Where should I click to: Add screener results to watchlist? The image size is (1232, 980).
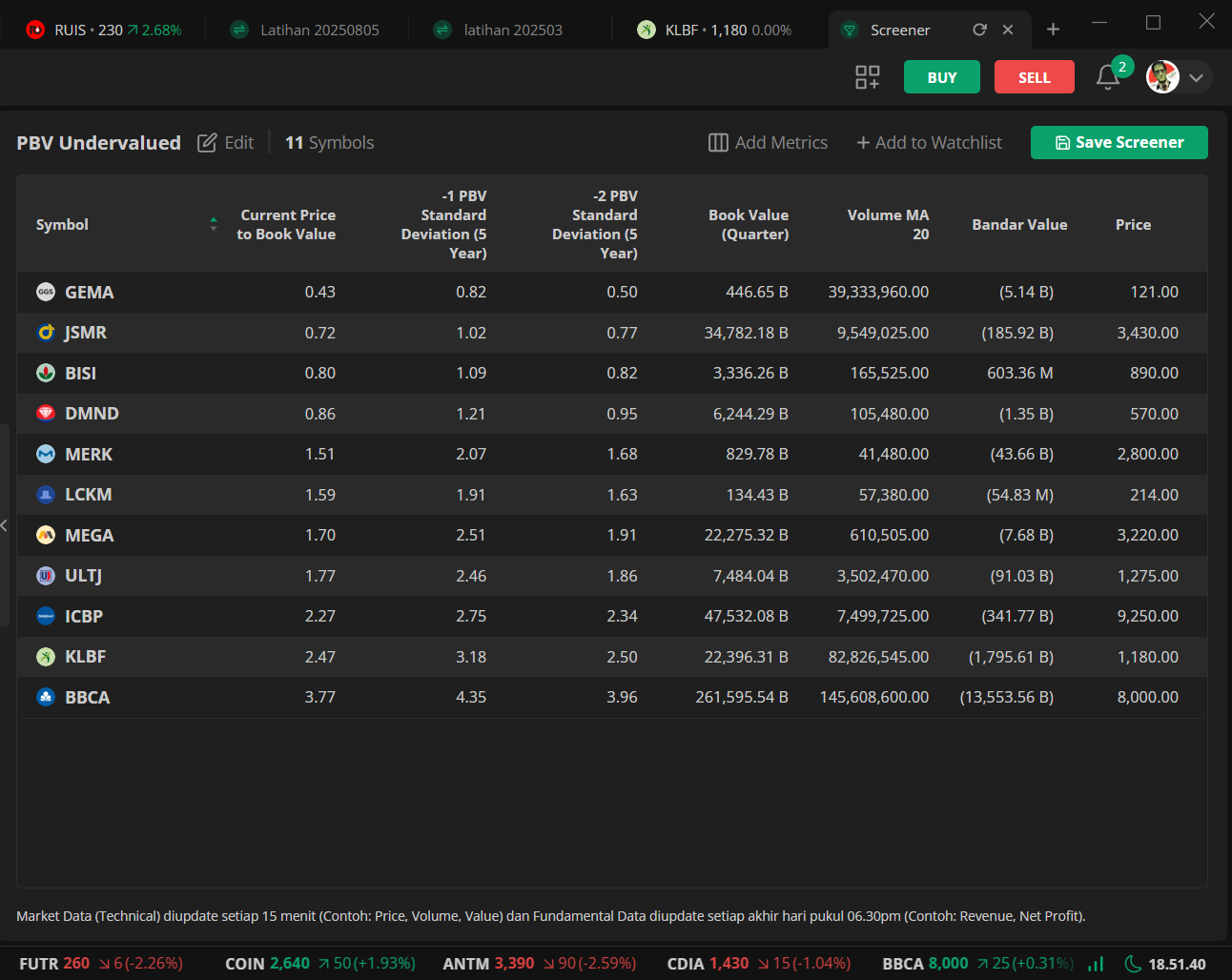click(x=930, y=142)
